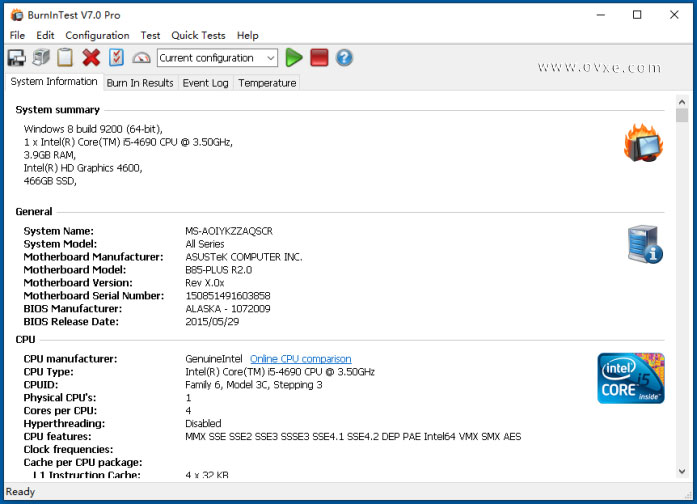Click the Intel(R) HD Graphics 4600 line
The height and width of the screenshot is (504, 698).
pyautogui.click(x=83, y=168)
